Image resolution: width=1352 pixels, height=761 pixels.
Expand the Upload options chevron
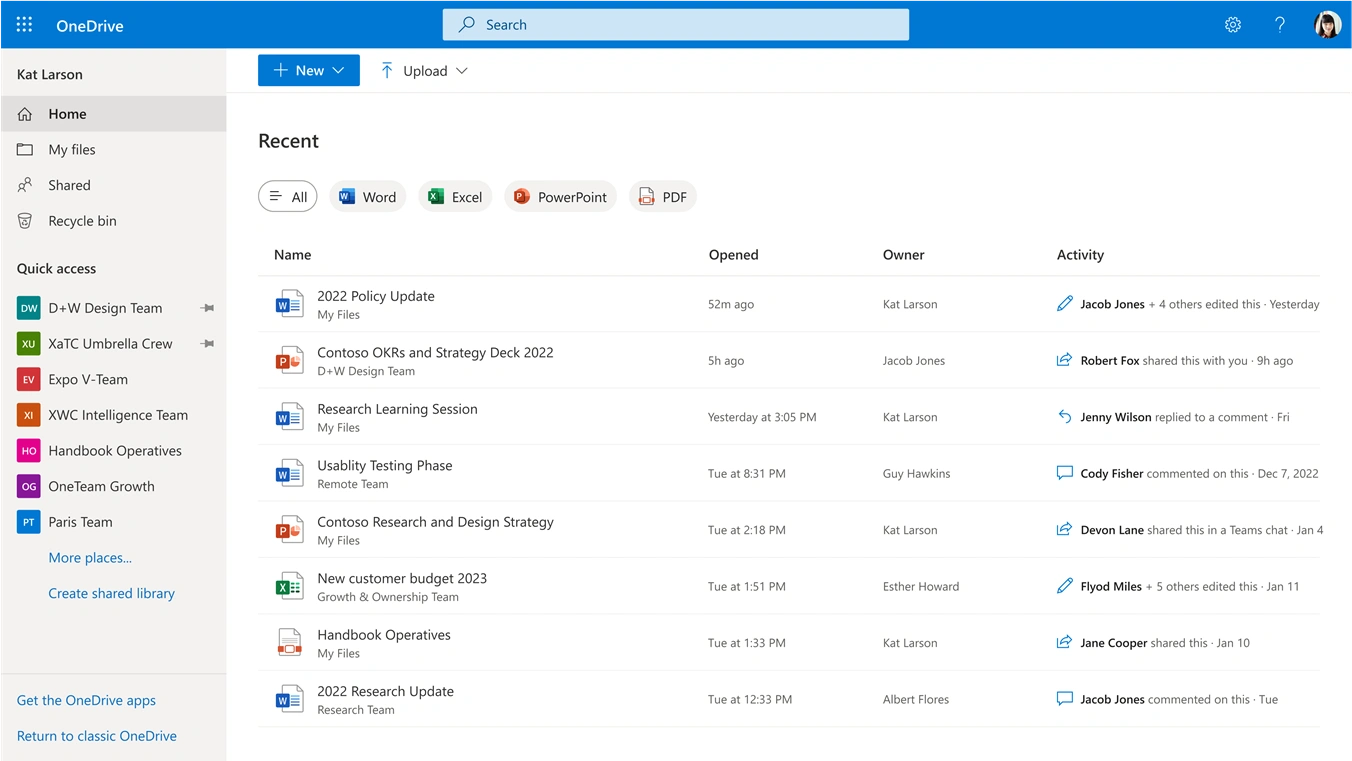(x=461, y=70)
